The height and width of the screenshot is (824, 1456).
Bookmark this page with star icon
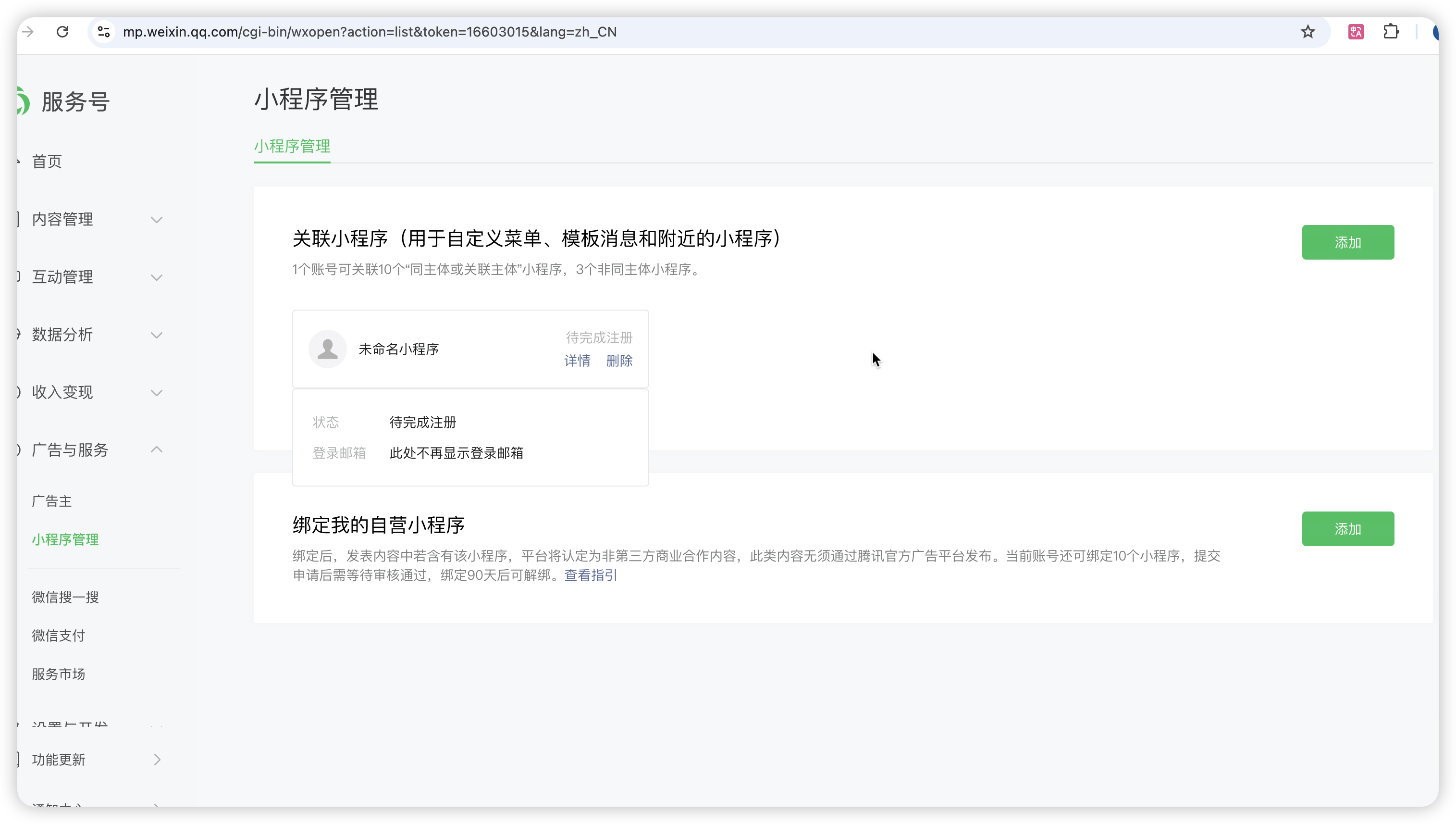click(x=1307, y=32)
